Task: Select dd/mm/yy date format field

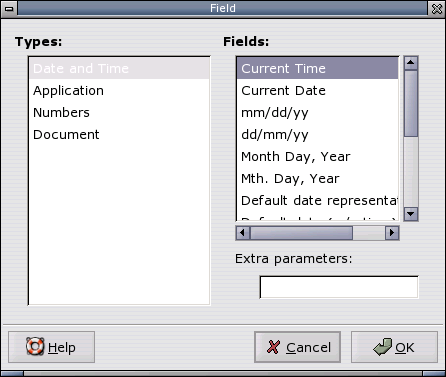Action: [317, 135]
